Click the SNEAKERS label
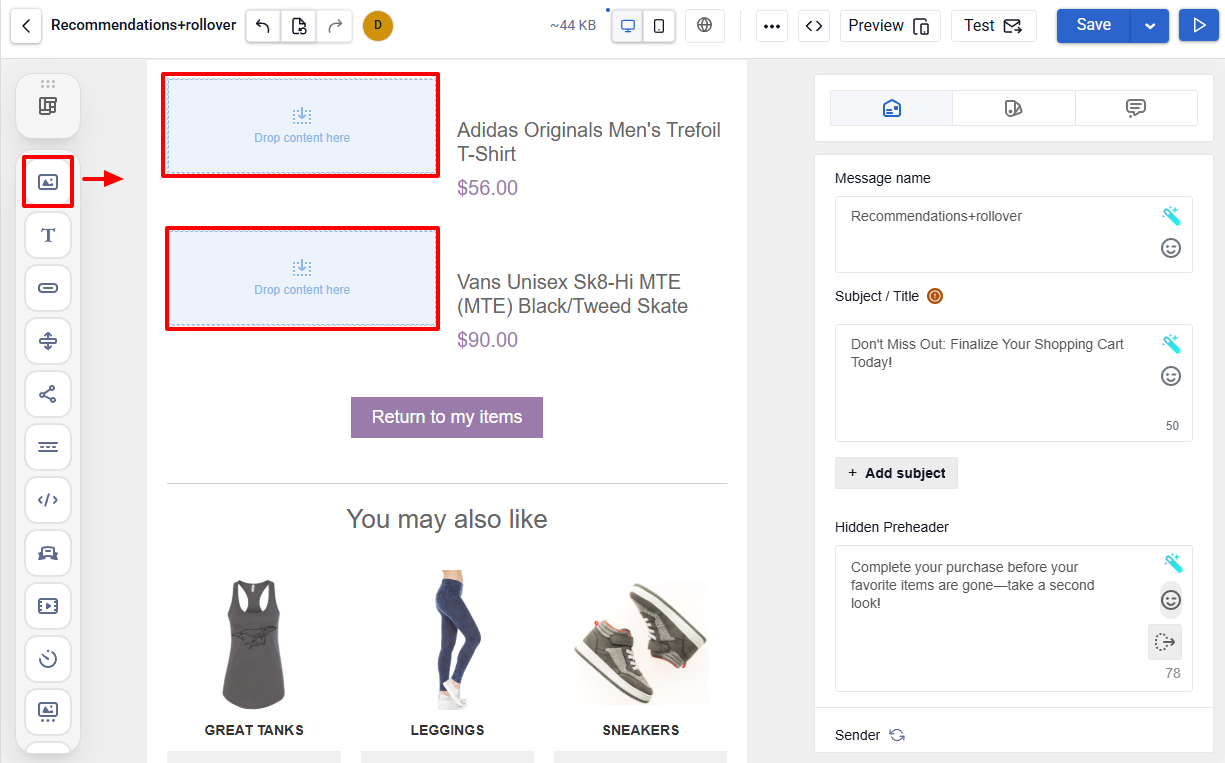Image resolution: width=1225 pixels, height=763 pixels. pyautogui.click(x=641, y=730)
